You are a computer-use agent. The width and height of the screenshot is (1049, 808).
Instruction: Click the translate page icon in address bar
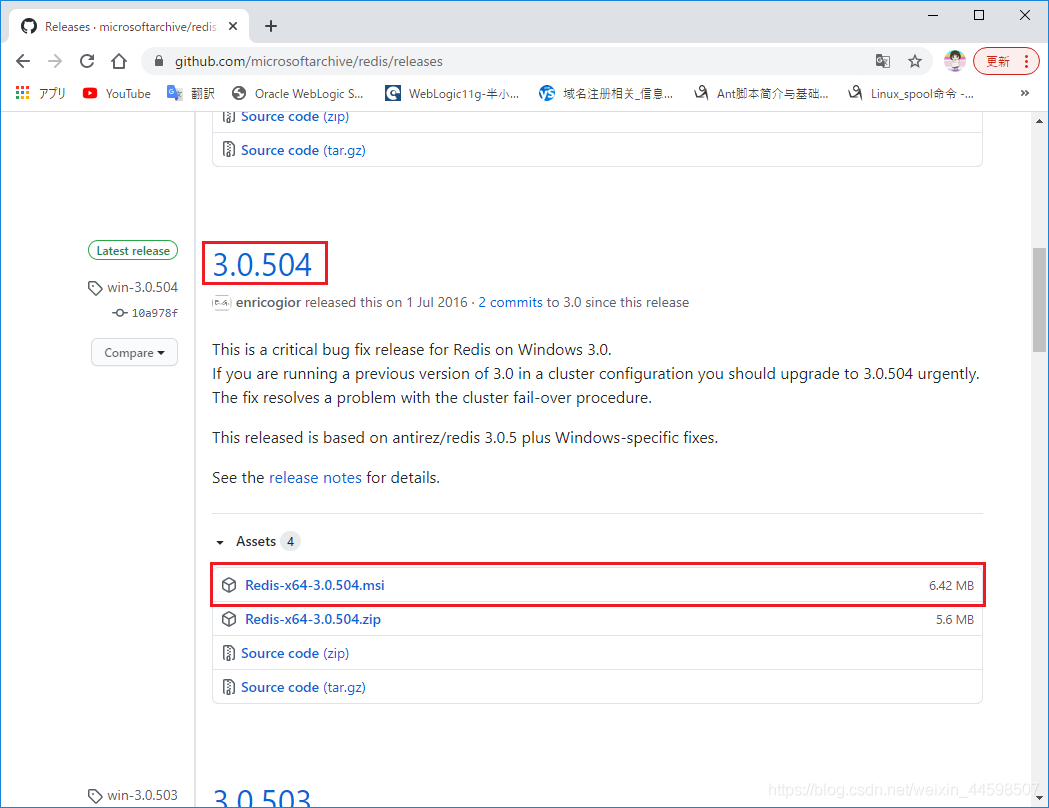(x=883, y=62)
